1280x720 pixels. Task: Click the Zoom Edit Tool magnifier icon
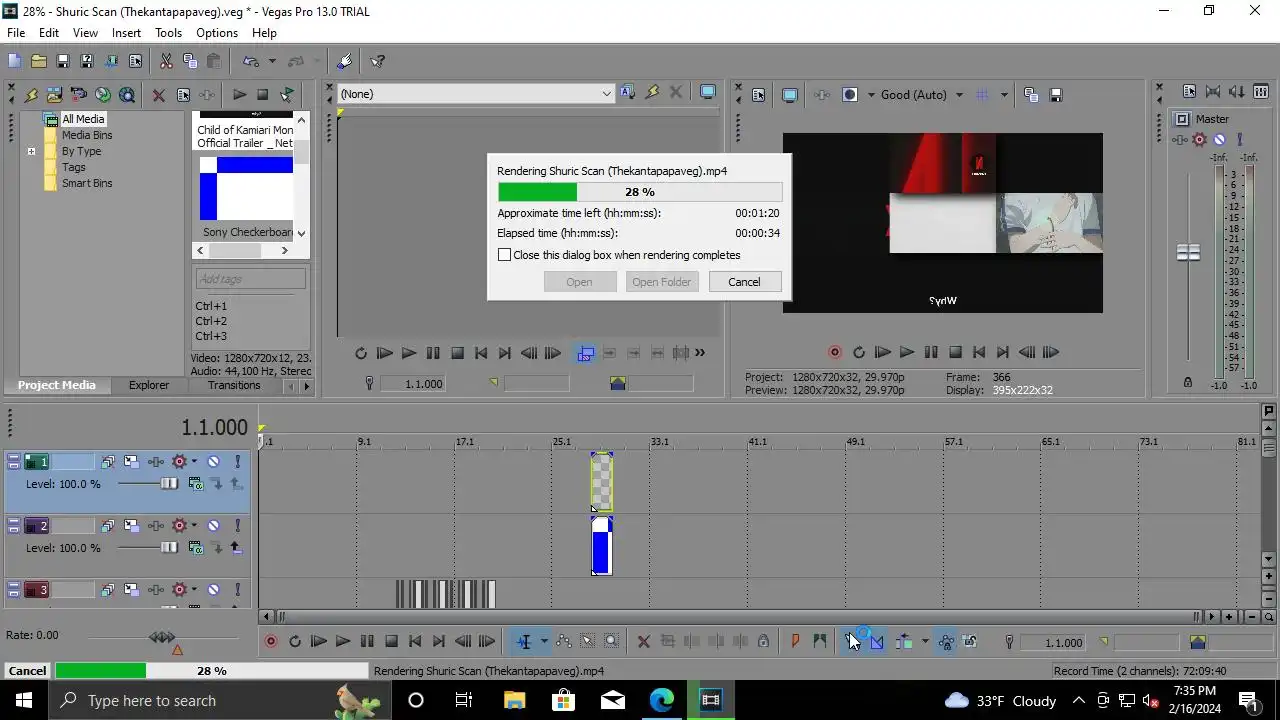pos(612,642)
